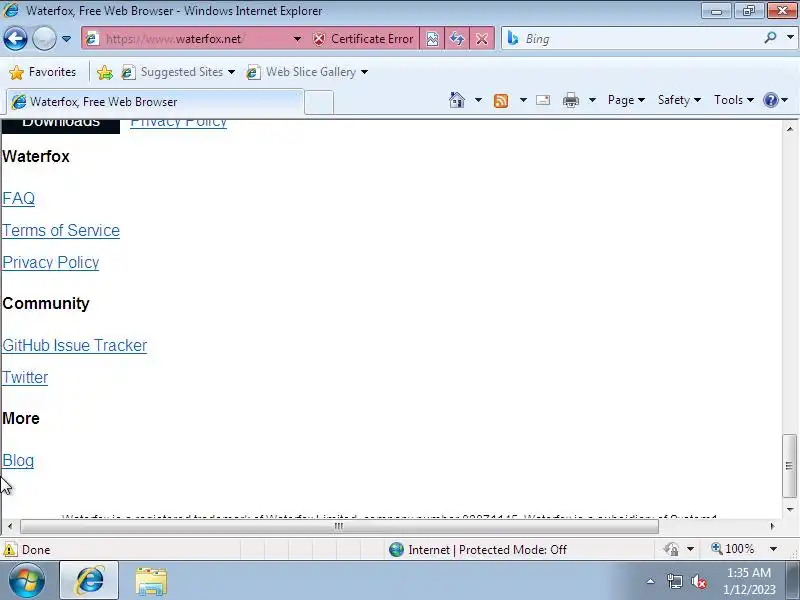The height and width of the screenshot is (600, 800).
Task: Click the Forward navigation arrow button
Action: [x=44, y=38]
